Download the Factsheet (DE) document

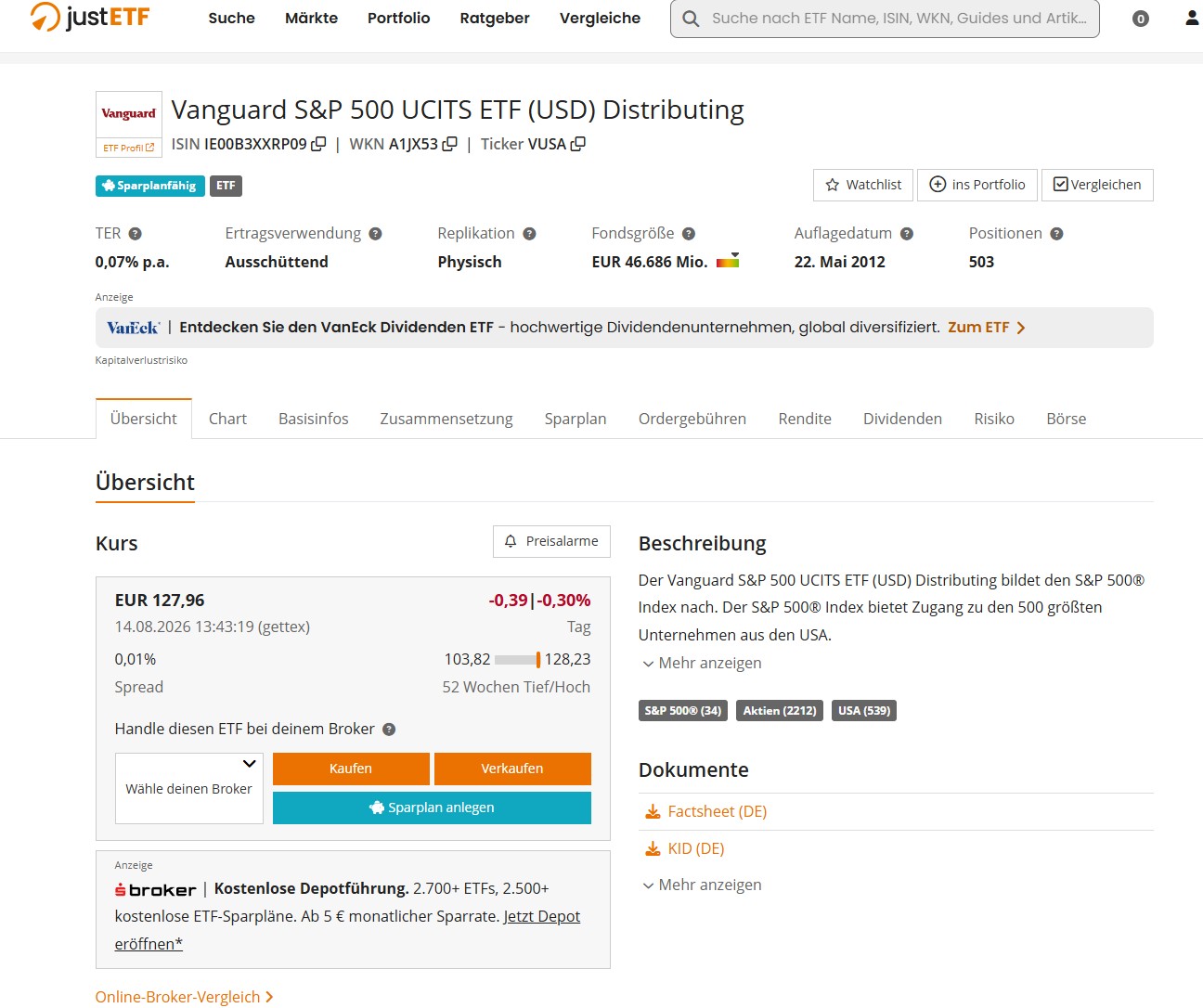[705, 811]
